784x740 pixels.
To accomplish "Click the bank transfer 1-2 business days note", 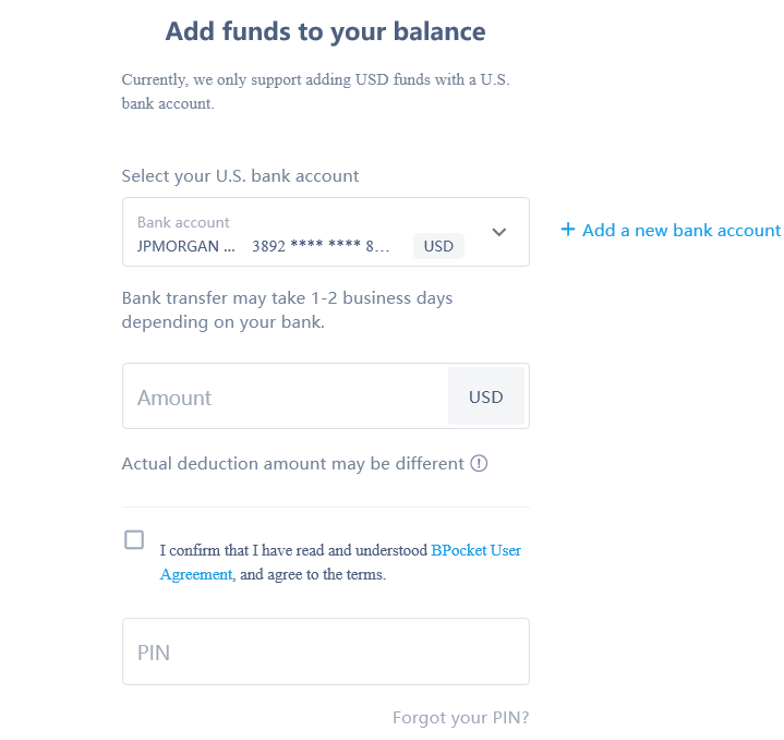I will (287, 310).
